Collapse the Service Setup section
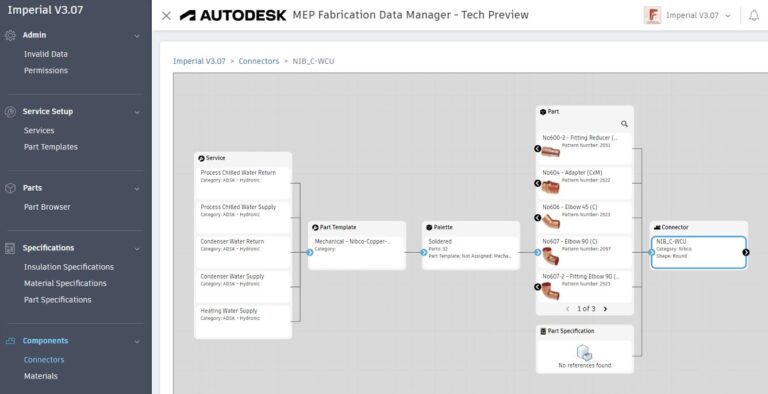The height and width of the screenshot is (394, 768). pos(137,112)
